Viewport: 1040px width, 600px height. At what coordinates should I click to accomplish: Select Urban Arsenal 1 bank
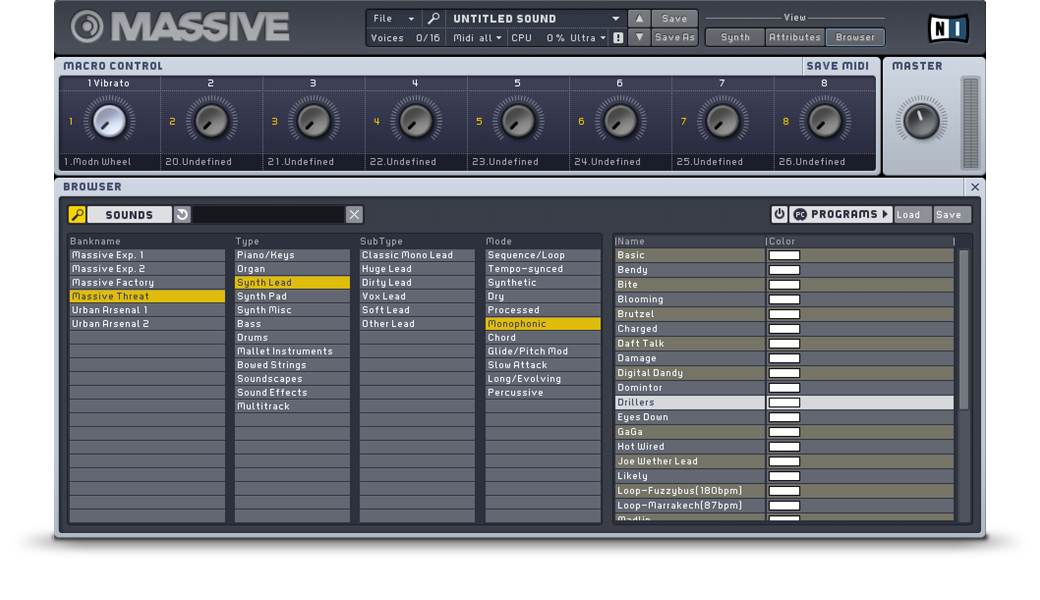pyautogui.click(x=147, y=310)
